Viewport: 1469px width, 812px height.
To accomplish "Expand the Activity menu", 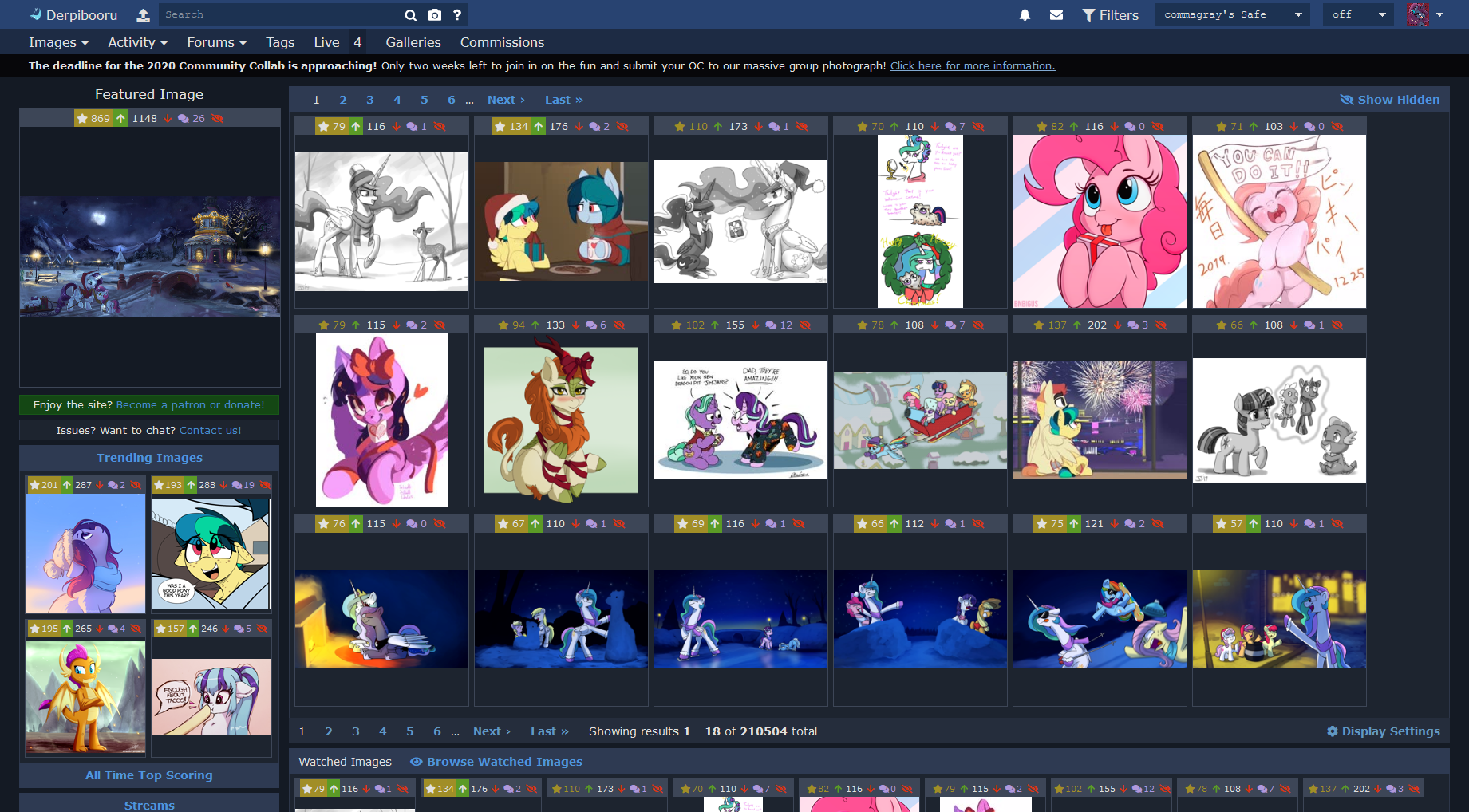I will 137,42.
